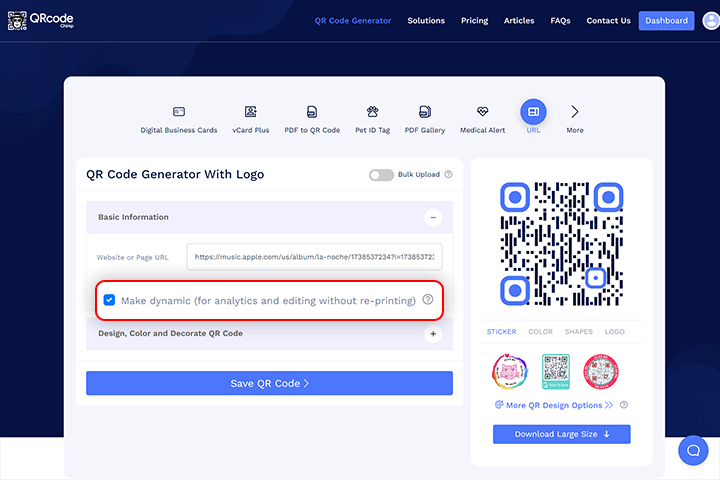Click the help icon beside More QR Design Options
Viewport: 720px width, 480px height.
pos(624,405)
